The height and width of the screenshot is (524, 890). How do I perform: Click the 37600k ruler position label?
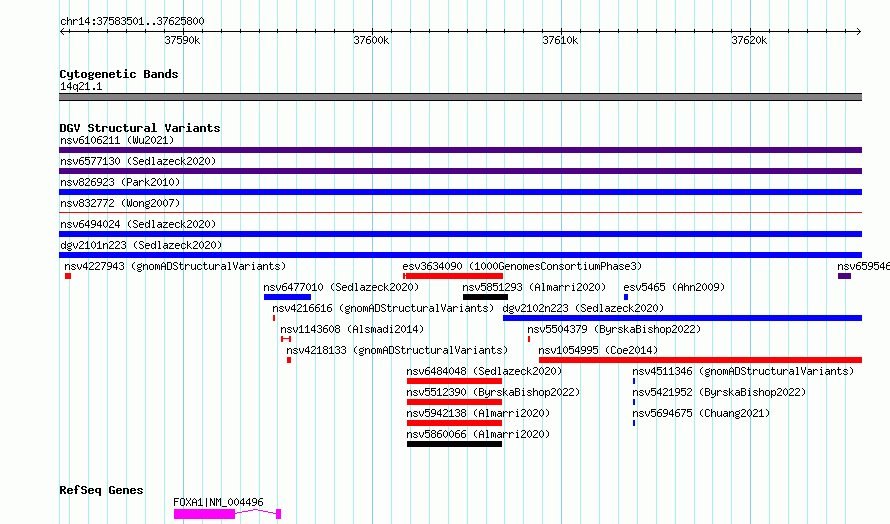pyautogui.click(x=371, y=40)
